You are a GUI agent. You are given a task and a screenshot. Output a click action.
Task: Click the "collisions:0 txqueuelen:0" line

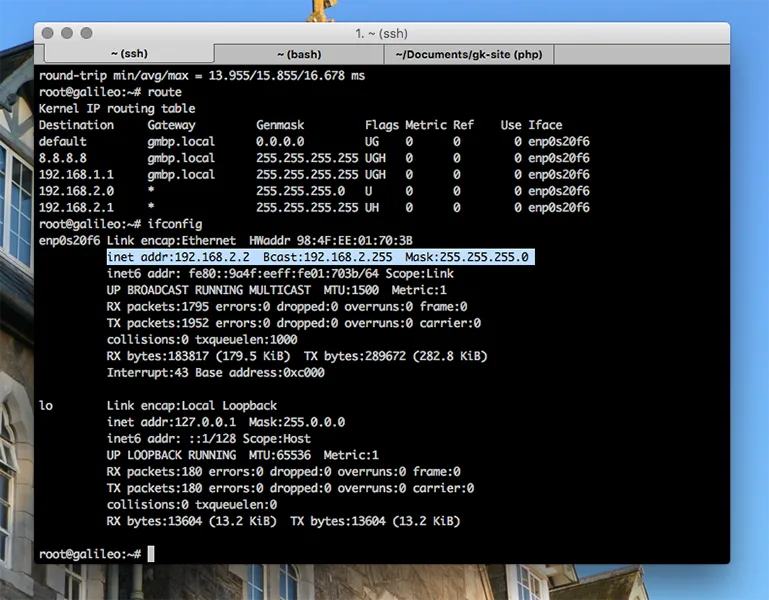click(192, 505)
